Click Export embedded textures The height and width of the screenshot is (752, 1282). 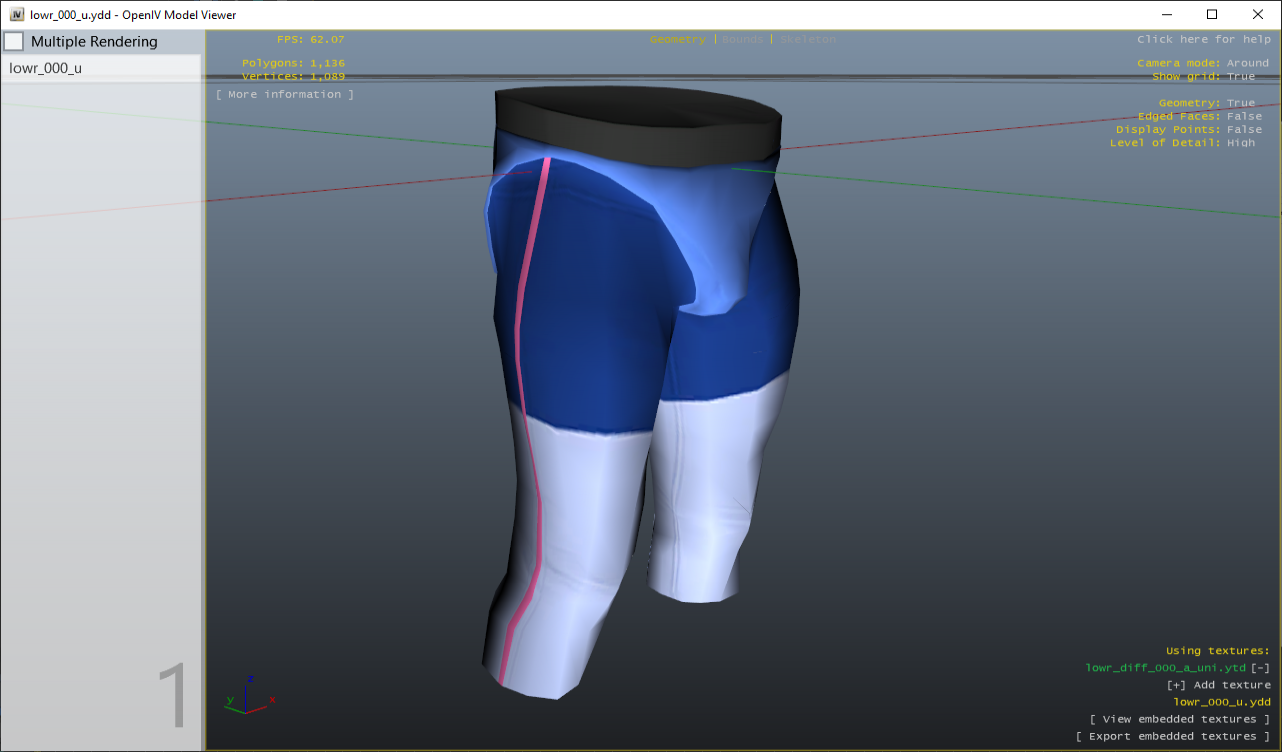click(1172, 736)
